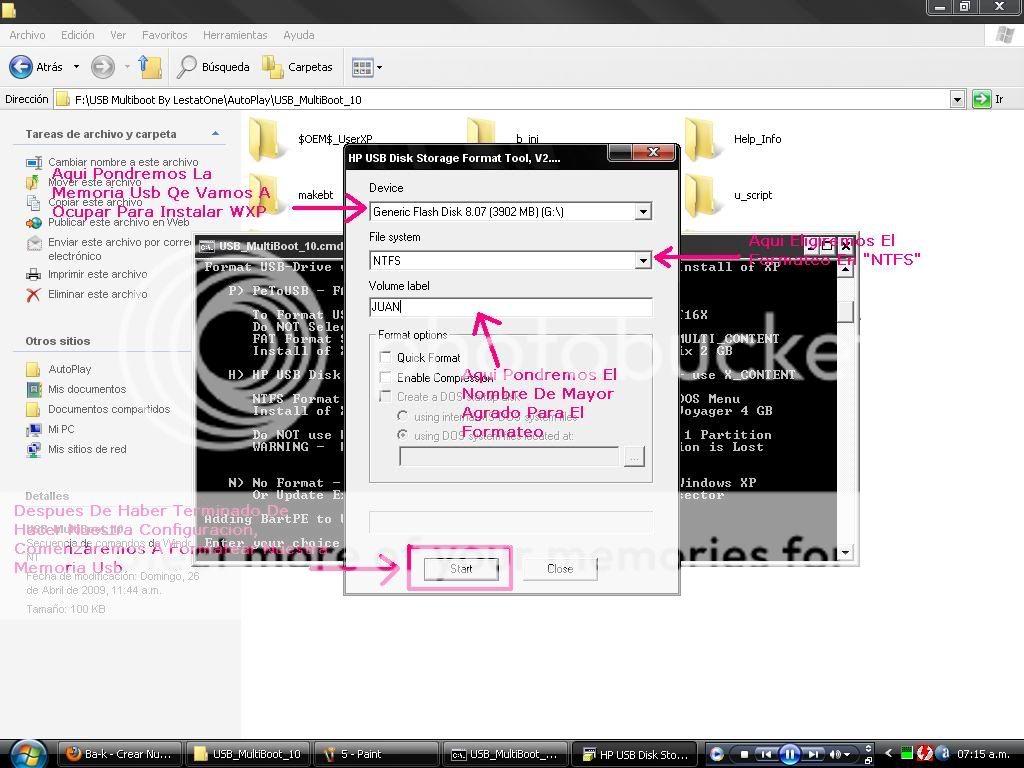Pause the taskbar media player
The height and width of the screenshot is (768, 1024).
pos(789,754)
